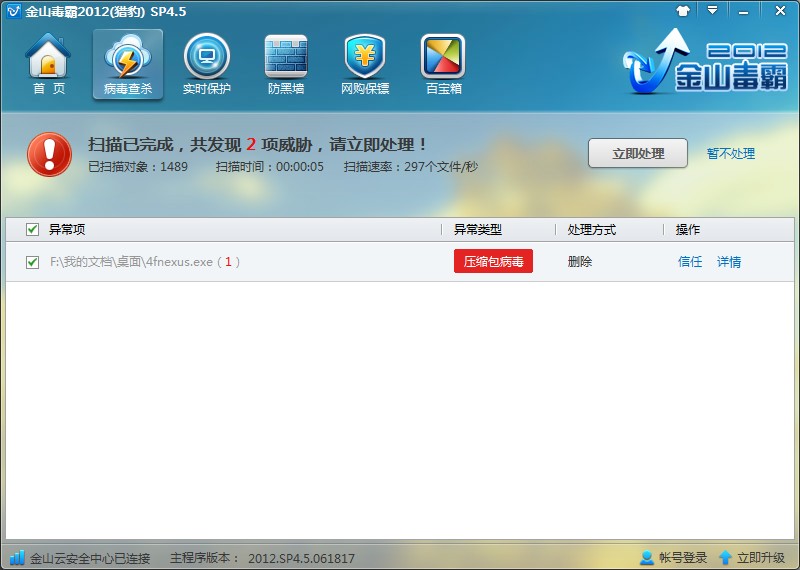Click the 删除 handling method cell
The height and width of the screenshot is (570, 800).
tap(580, 262)
